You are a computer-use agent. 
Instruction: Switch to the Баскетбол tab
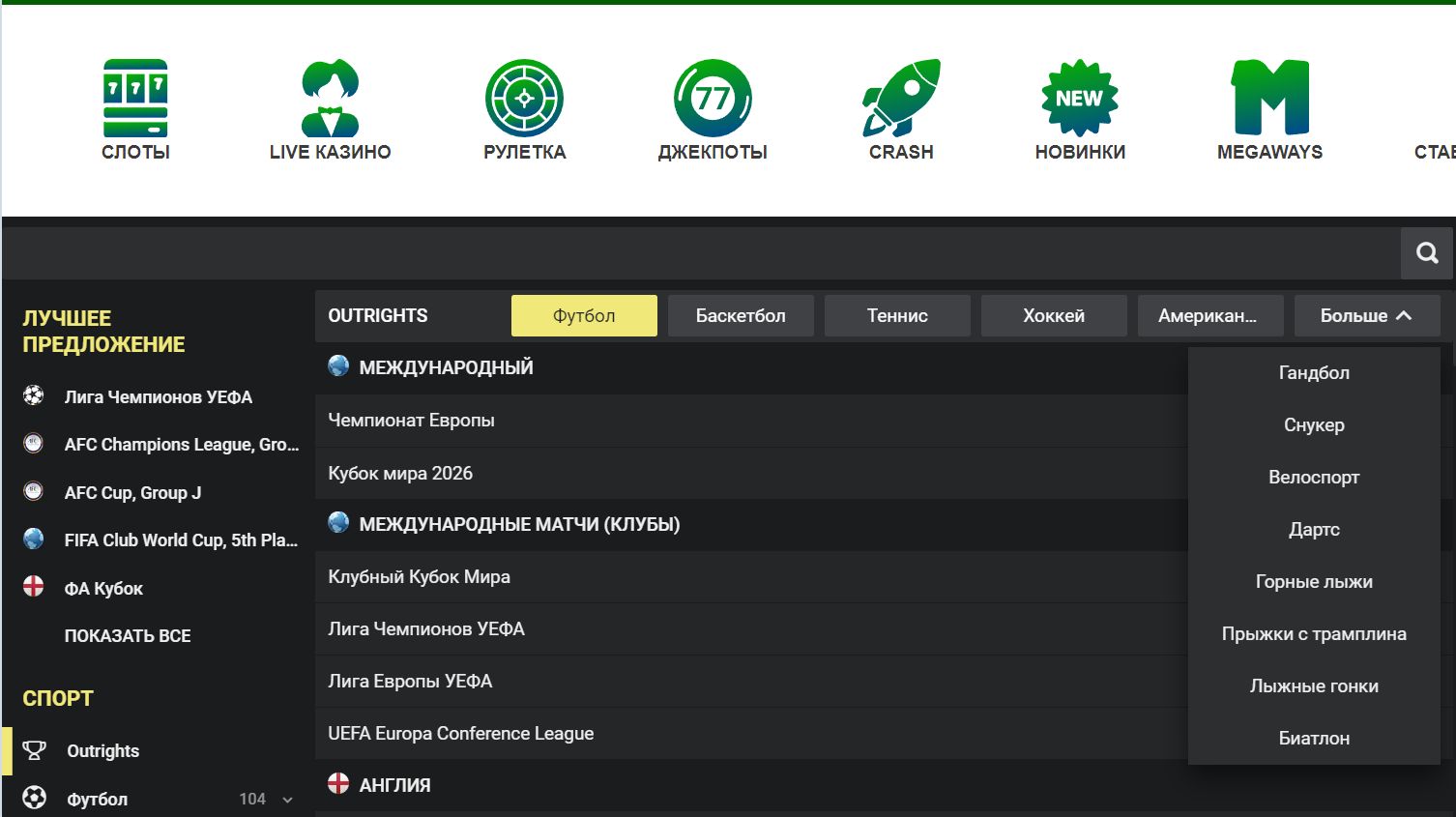741,315
